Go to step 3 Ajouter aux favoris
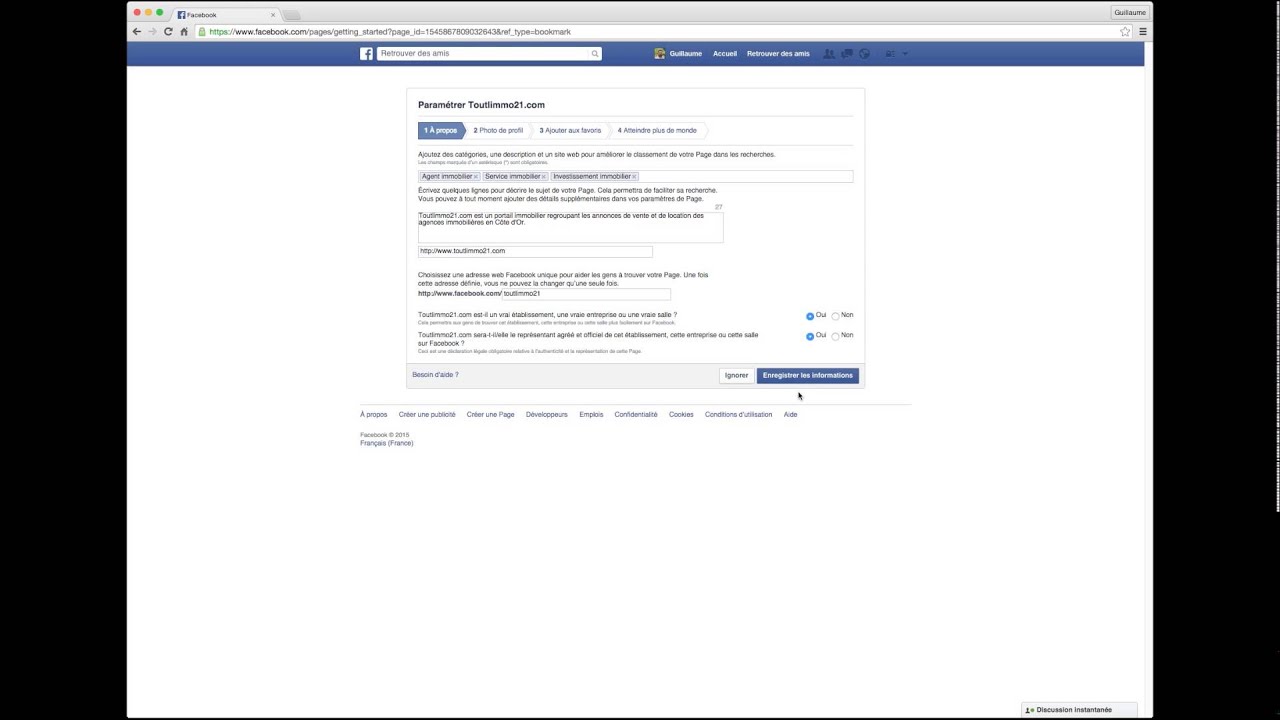The image size is (1280, 720). tap(570, 131)
